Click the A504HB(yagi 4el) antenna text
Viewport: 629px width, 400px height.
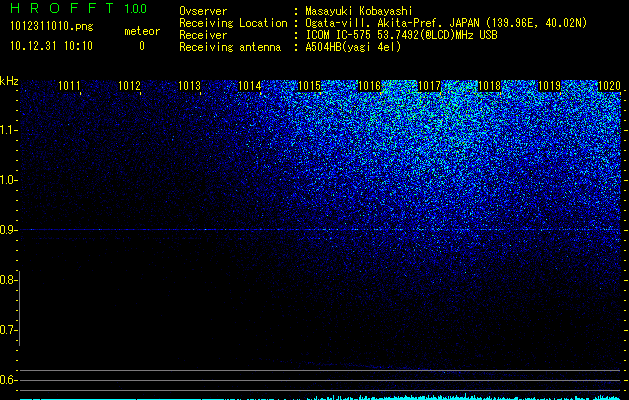pos(353,47)
